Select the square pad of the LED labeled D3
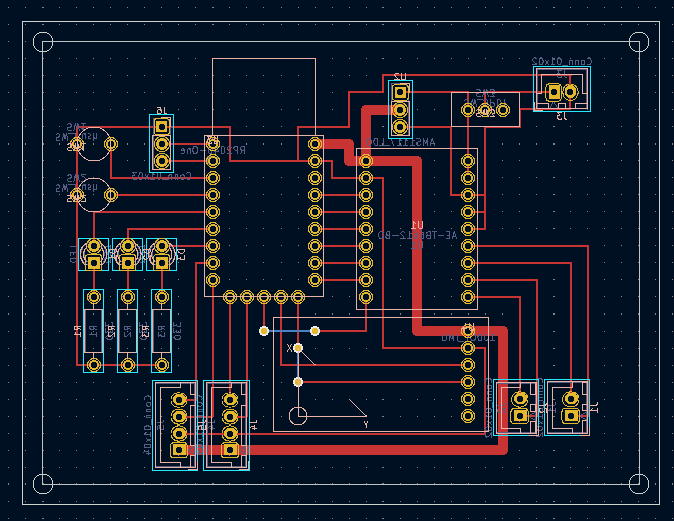 pyautogui.click(x=162, y=262)
